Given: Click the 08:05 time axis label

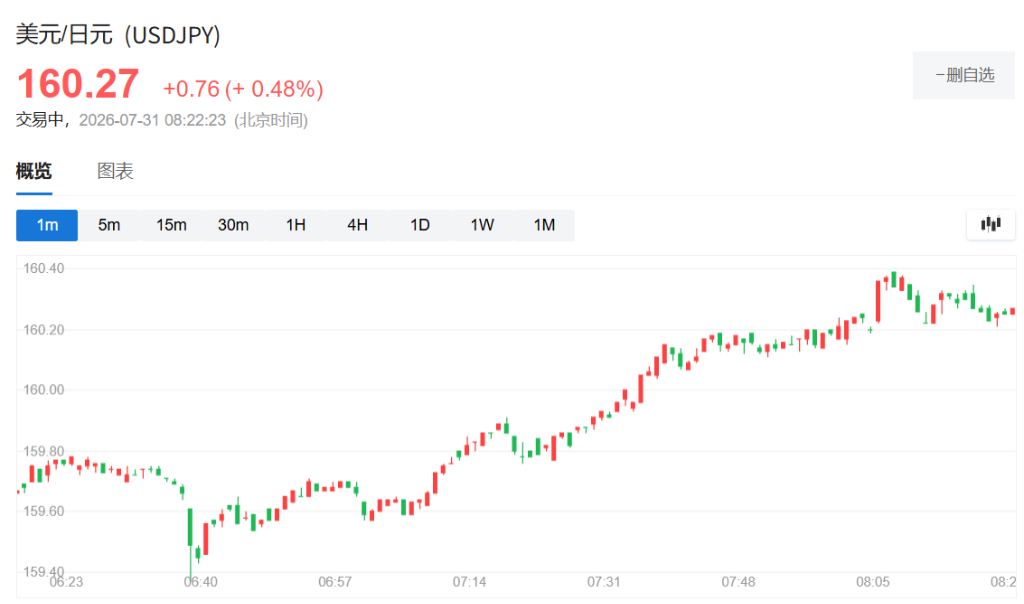Looking at the screenshot, I should pyautogui.click(x=872, y=581).
